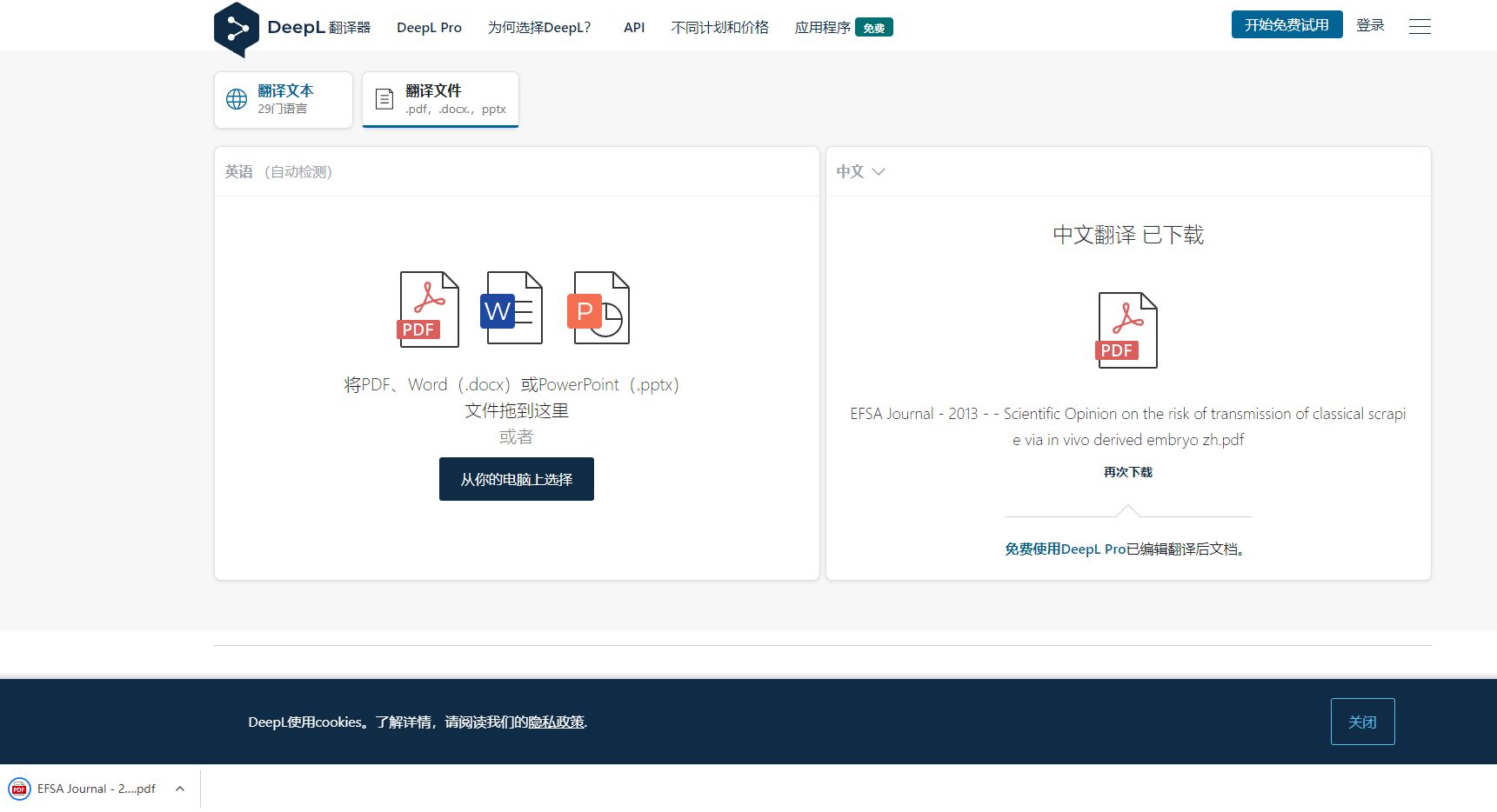Dismiss cookie banner with 关闭 button
The width and height of the screenshot is (1497, 812).
coord(1362,722)
